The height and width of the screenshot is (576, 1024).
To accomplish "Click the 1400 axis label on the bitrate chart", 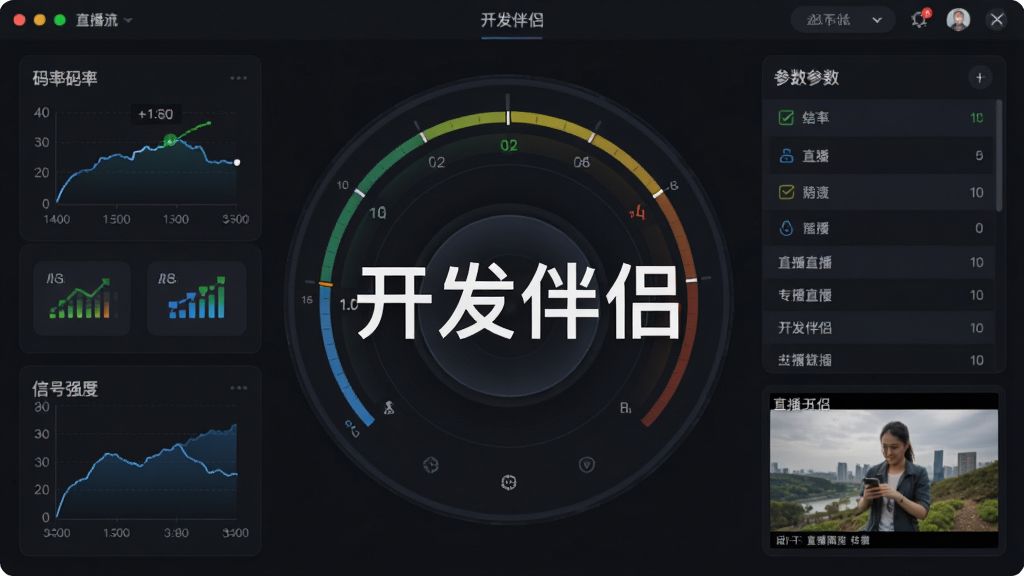I will point(57,219).
